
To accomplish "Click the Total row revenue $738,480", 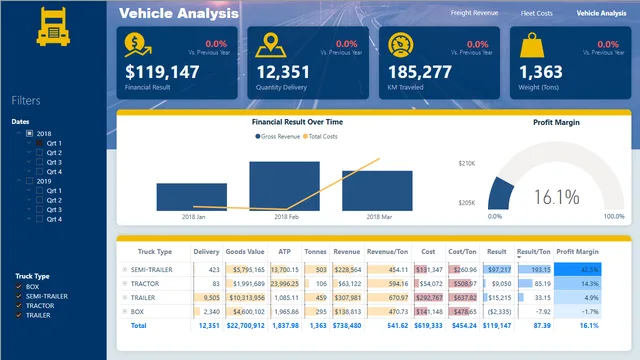I will tap(347, 326).
